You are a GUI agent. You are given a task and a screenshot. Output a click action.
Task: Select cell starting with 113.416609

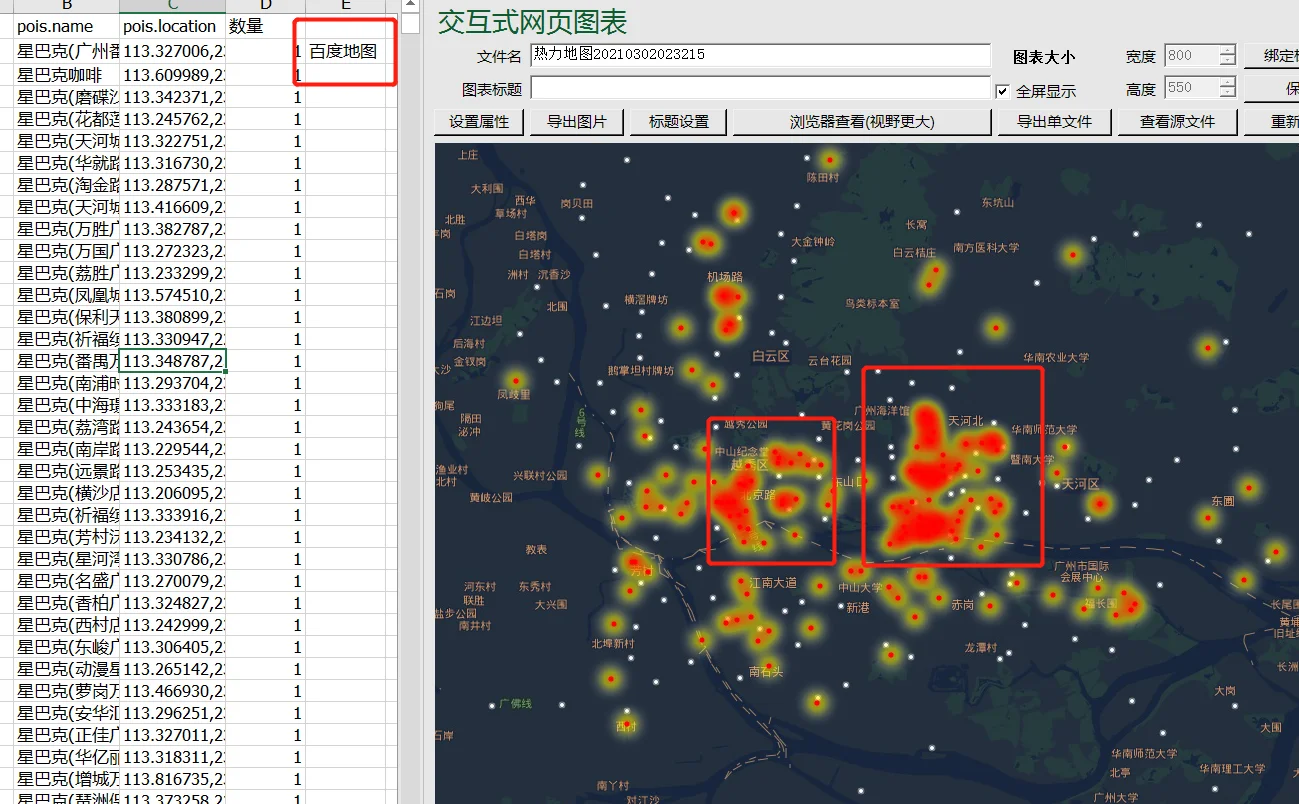tap(172, 207)
